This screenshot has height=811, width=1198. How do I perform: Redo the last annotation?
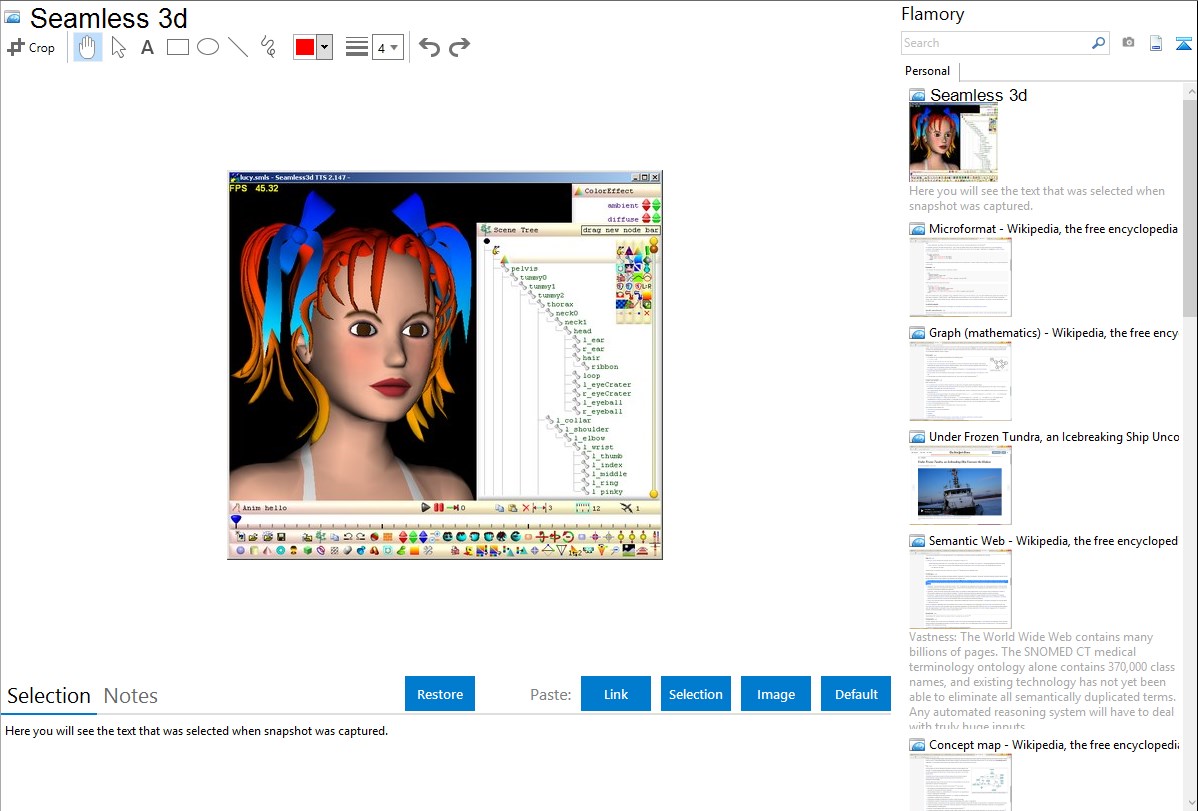(x=459, y=47)
